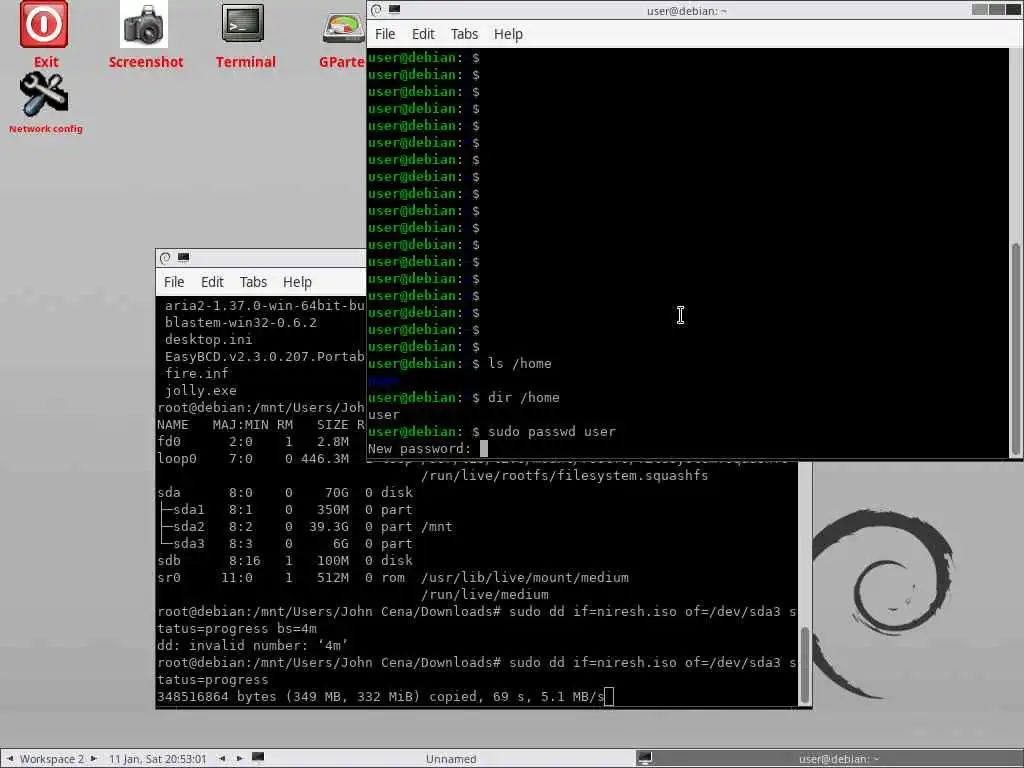Viewport: 1024px width, 768px height.
Task: Click the sda1 partition row in lsblk output
Action: (285, 509)
